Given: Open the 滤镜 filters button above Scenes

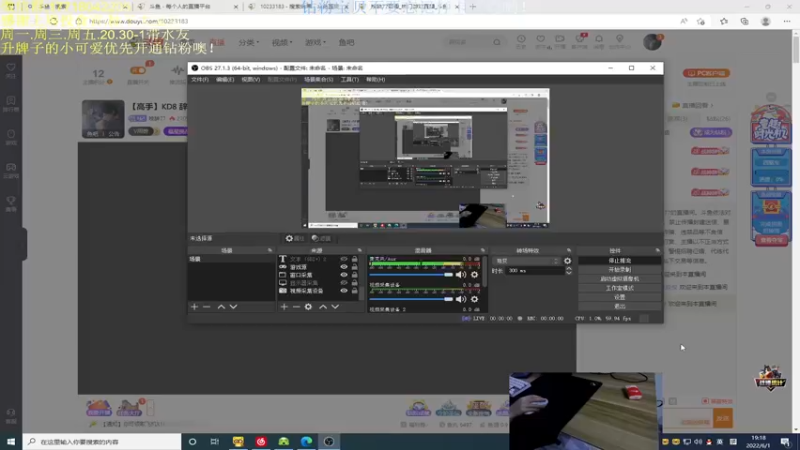Looking at the screenshot, I should point(321,238).
